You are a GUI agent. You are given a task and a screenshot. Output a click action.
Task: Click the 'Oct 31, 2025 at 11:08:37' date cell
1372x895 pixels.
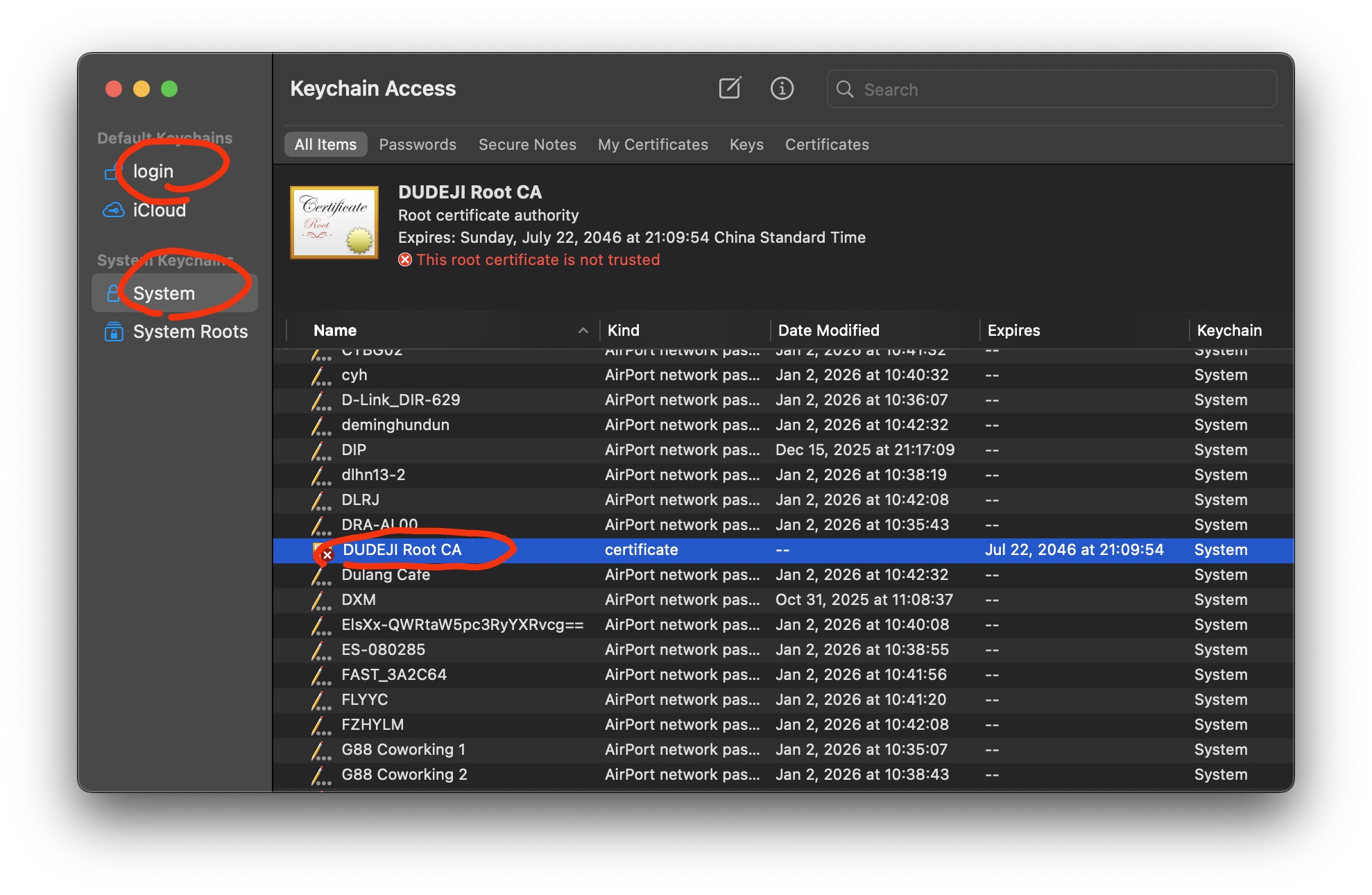pos(864,600)
